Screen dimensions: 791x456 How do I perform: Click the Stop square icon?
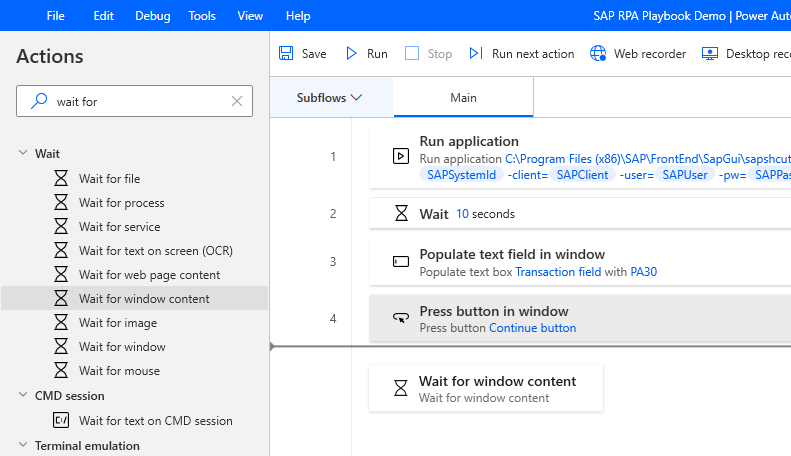[412, 53]
